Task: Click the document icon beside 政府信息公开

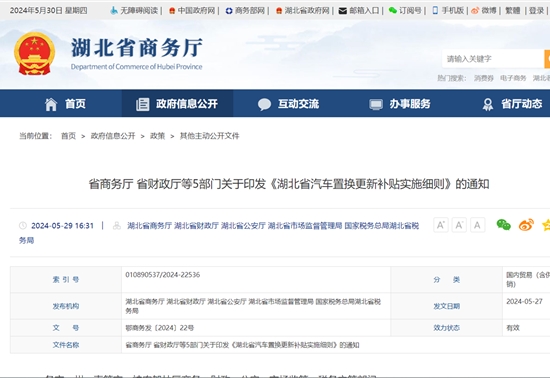Action: [142, 104]
